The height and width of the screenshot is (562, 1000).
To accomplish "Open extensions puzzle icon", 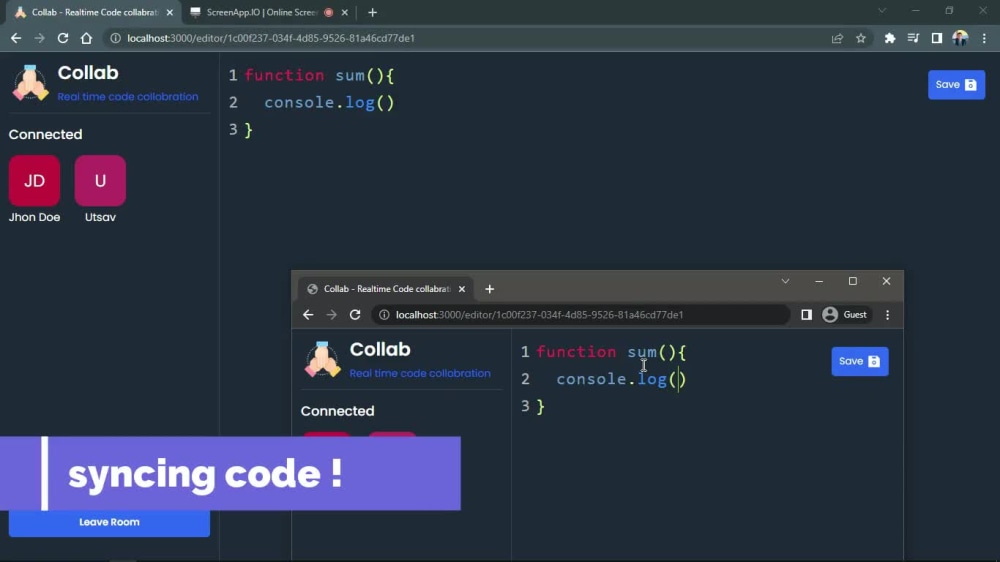I will 890,38.
